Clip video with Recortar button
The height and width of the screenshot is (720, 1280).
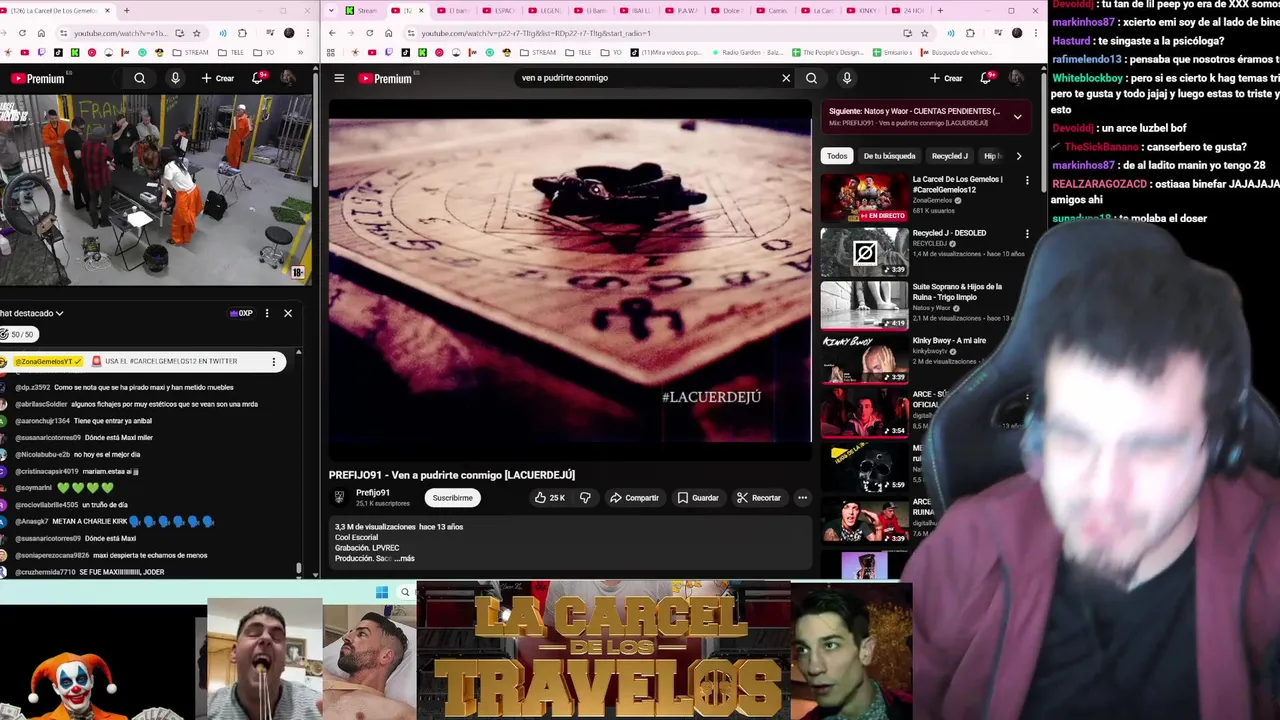pyautogui.click(x=759, y=497)
